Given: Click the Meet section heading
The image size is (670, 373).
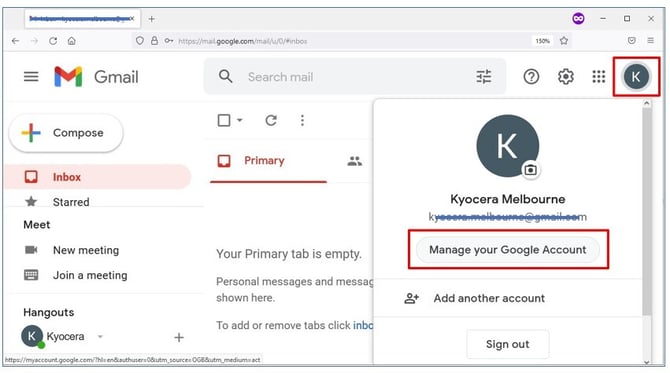Looking at the screenshot, I should point(37,225).
